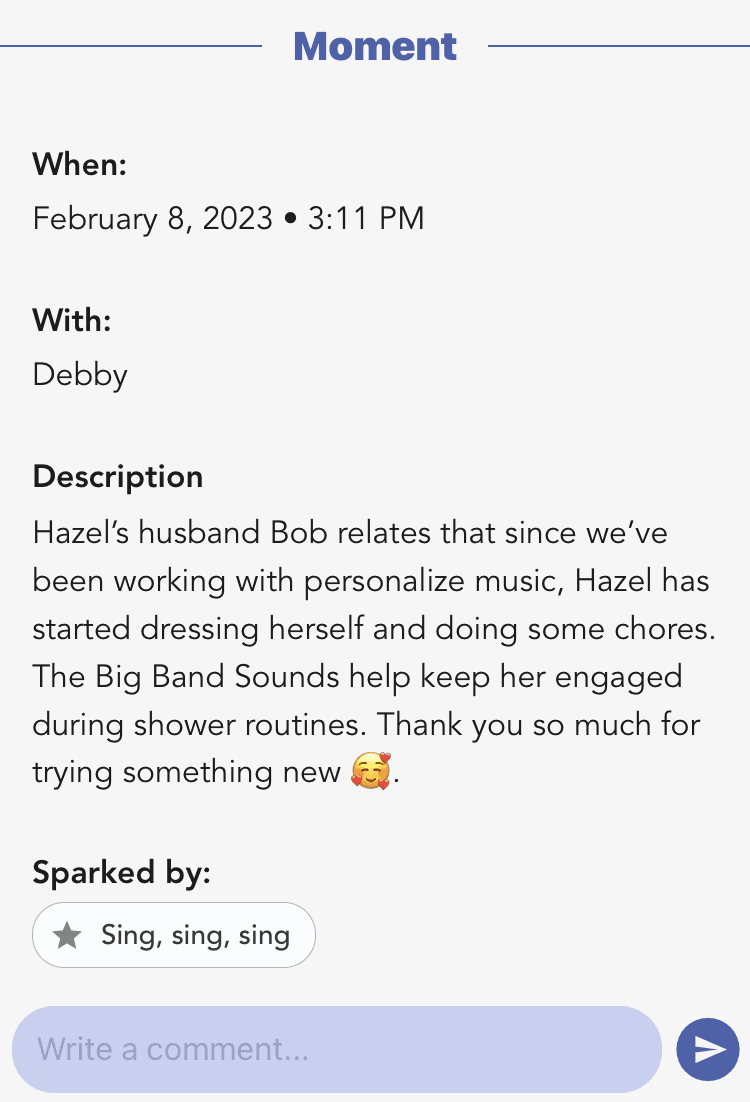Select the date February 8, 2023
Viewport: 750px width, 1102px height.
point(152,218)
